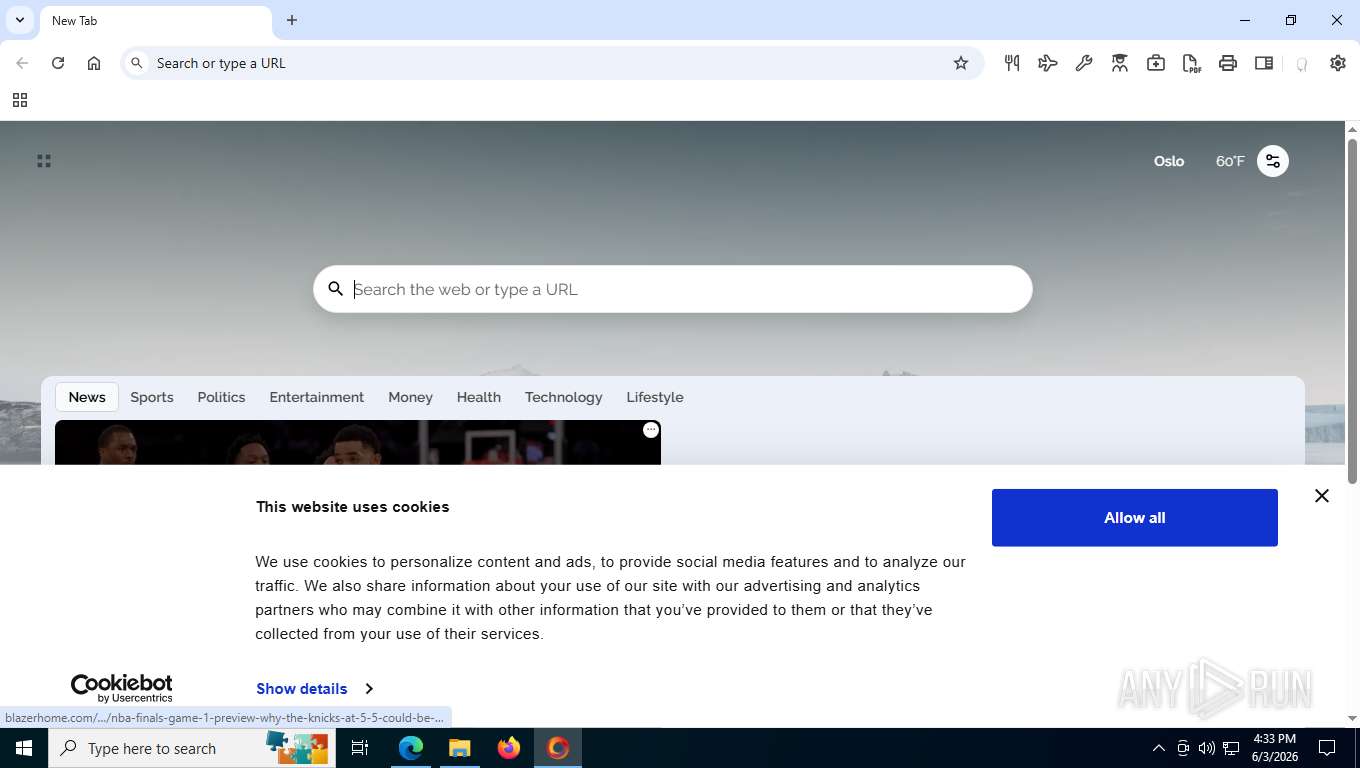Viewport: 1360px width, 768px height.
Task: Switch to the Sports tab
Action: tap(152, 397)
